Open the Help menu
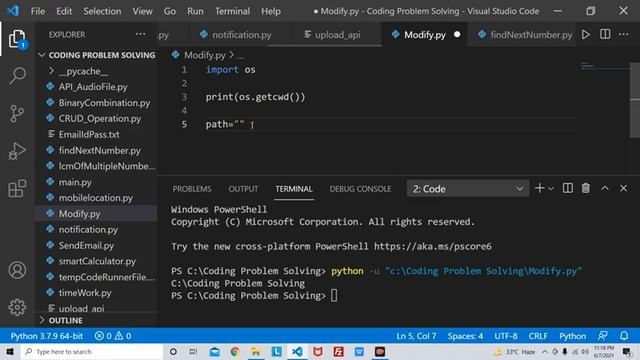 271,11
